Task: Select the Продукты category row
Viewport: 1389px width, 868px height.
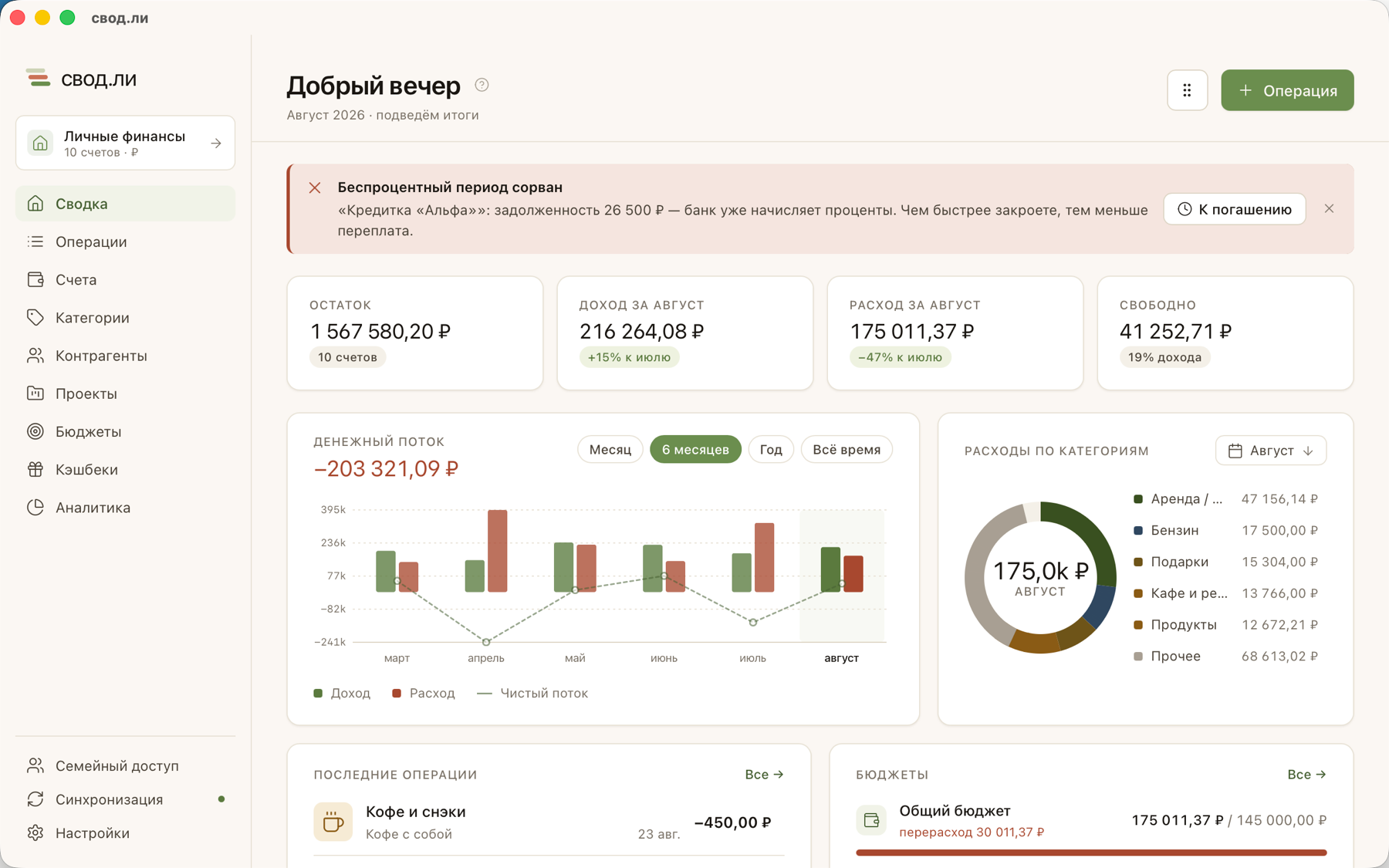Action: [1225, 625]
